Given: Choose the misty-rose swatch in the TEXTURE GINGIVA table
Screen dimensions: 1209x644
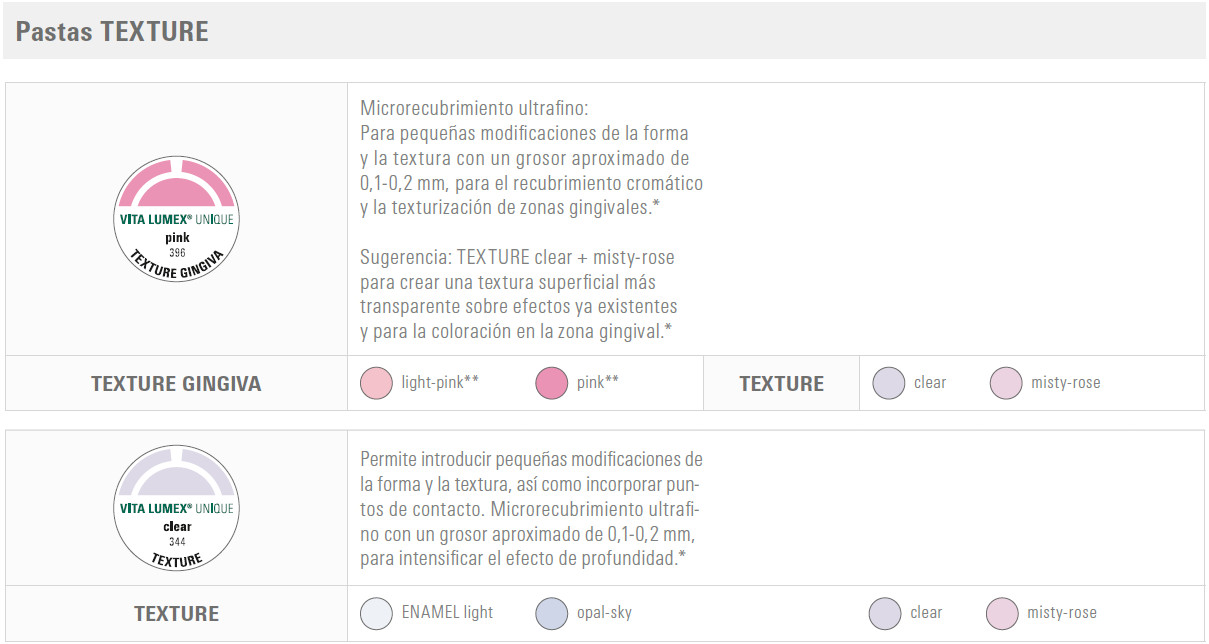Looking at the screenshot, I should pos(1006,383).
